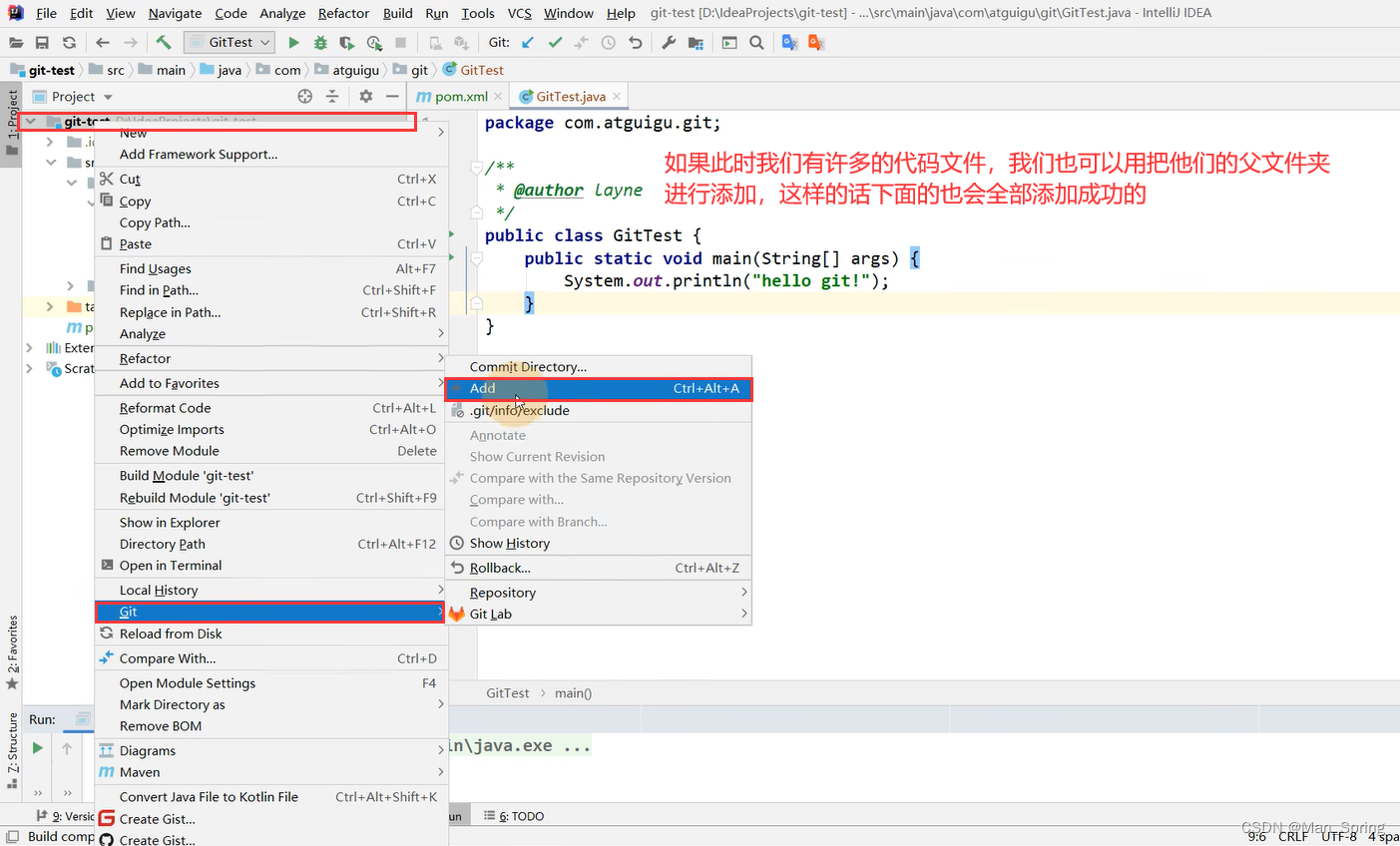Open Project Structure icon in toolbar

click(x=696, y=43)
